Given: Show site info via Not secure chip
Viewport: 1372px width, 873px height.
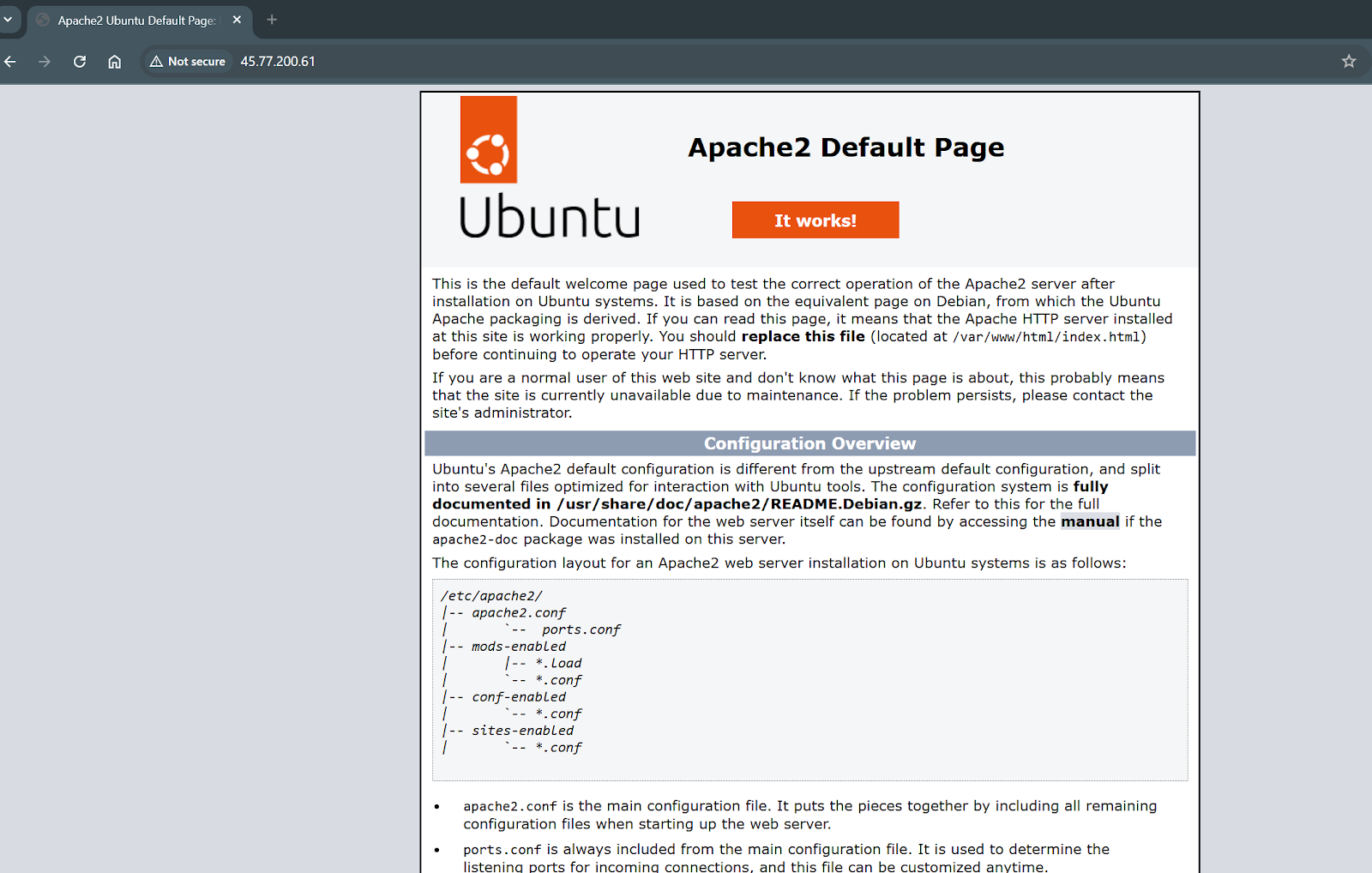Looking at the screenshot, I should coord(188,62).
